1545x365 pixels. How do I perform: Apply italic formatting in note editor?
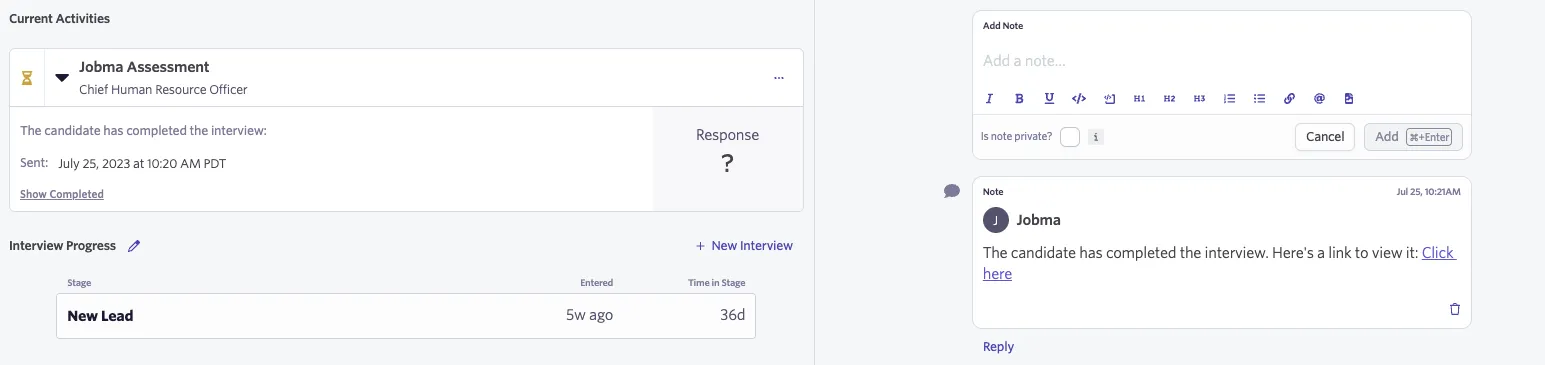pyautogui.click(x=989, y=99)
